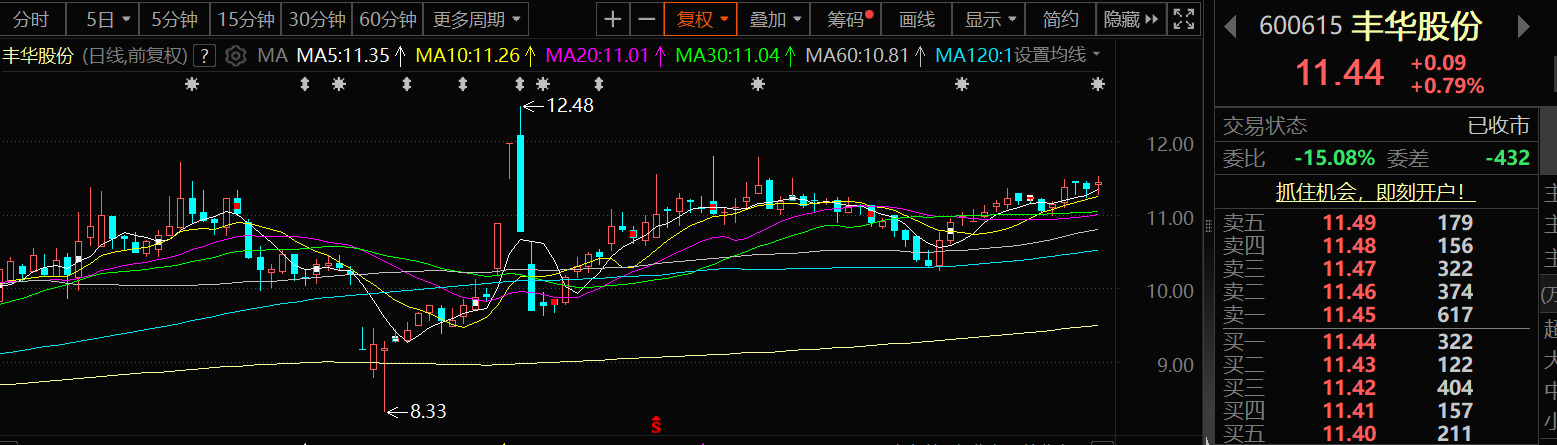This screenshot has width=1557, height=445.
Task: Click the 抓住机会,即刻开户 link
Action: click(1375, 192)
